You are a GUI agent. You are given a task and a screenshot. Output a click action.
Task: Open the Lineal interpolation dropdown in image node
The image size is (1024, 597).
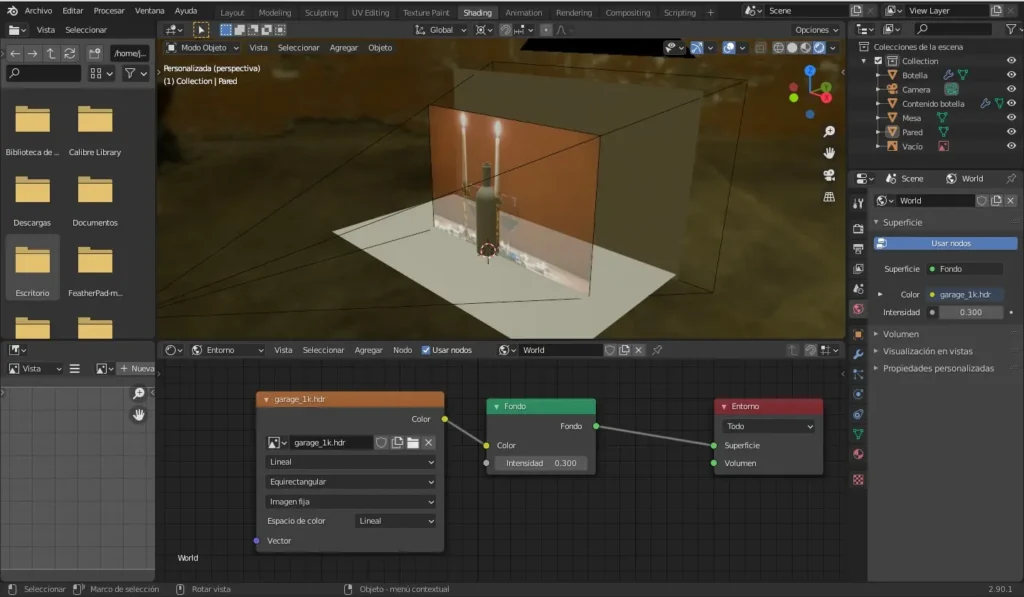point(351,462)
